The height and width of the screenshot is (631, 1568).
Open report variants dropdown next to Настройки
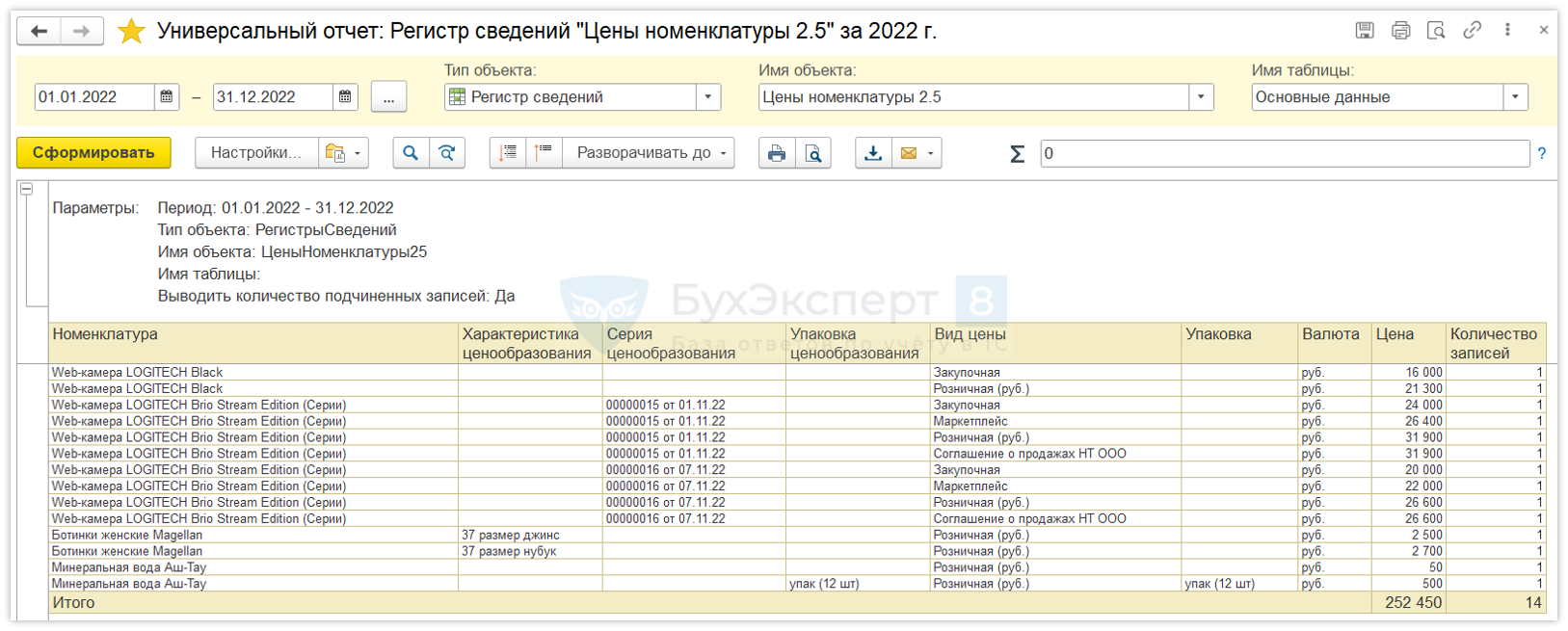[x=343, y=153]
